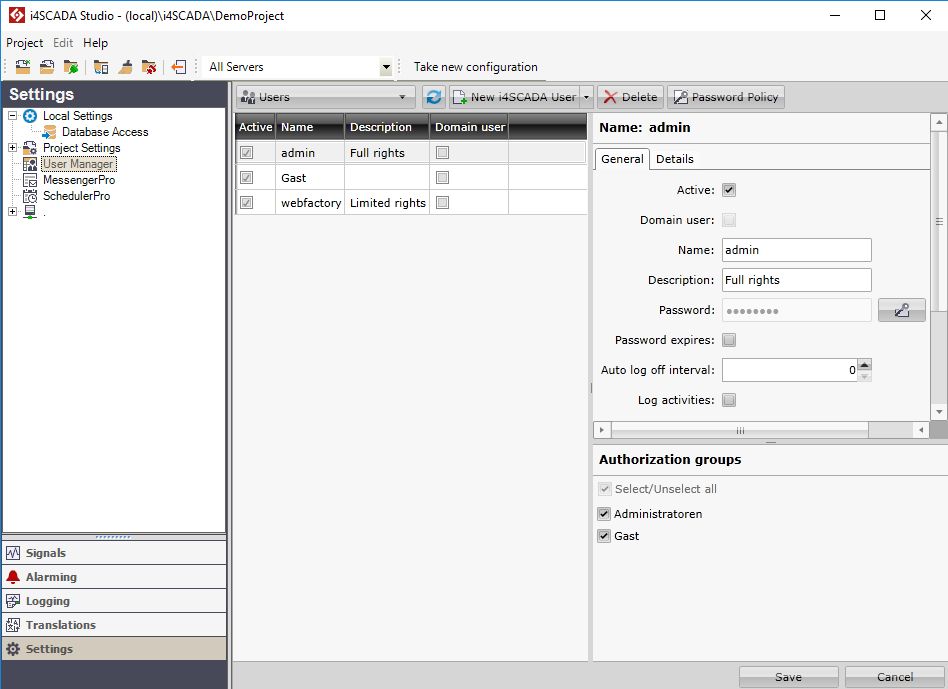Toggle Domain user checkbox in webfactory row
The image size is (948, 689).
coord(443,202)
